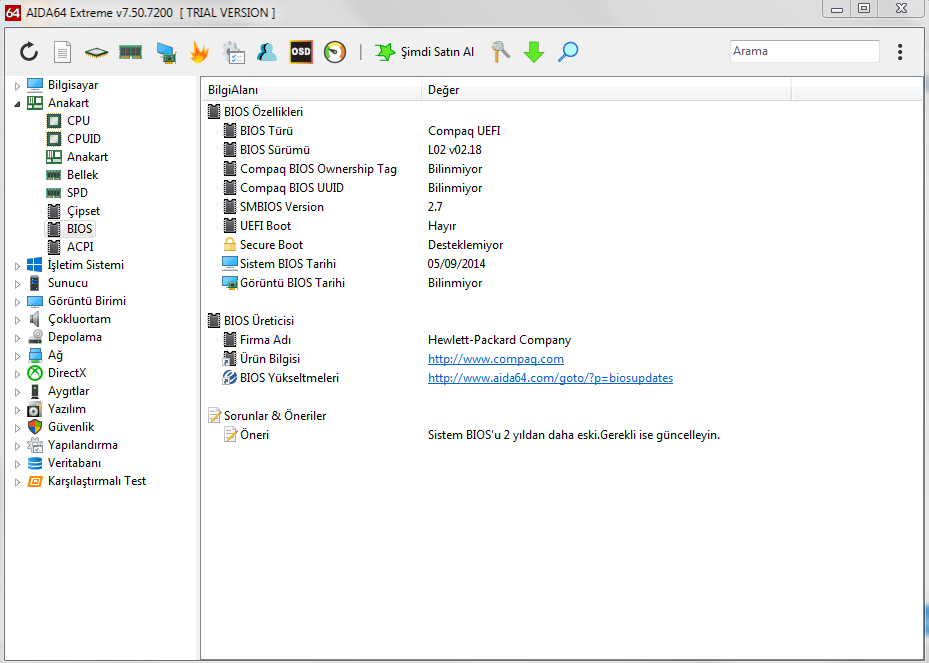This screenshot has width=929, height=663.
Task: Expand the Depolama tree node
Action: pyautogui.click(x=17, y=338)
